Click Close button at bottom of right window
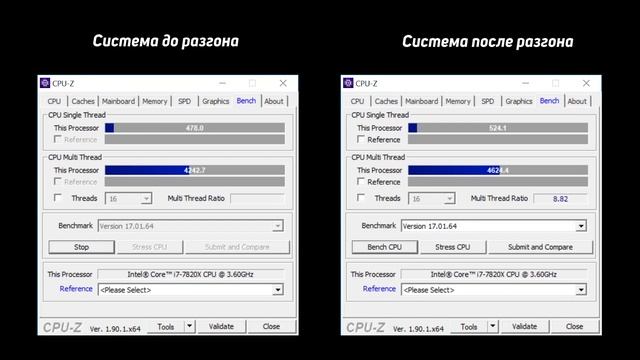The height and width of the screenshot is (360, 640). coord(575,327)
